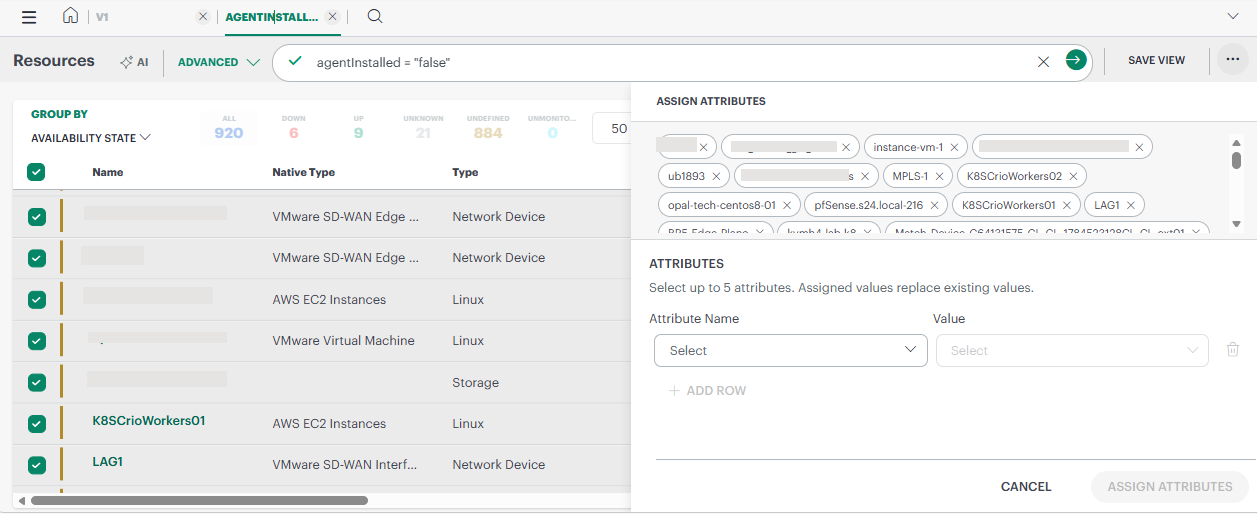Viewport: 1257px width, 515px height.
Task: Sort by the Type column header
Action: coord(465,172)
